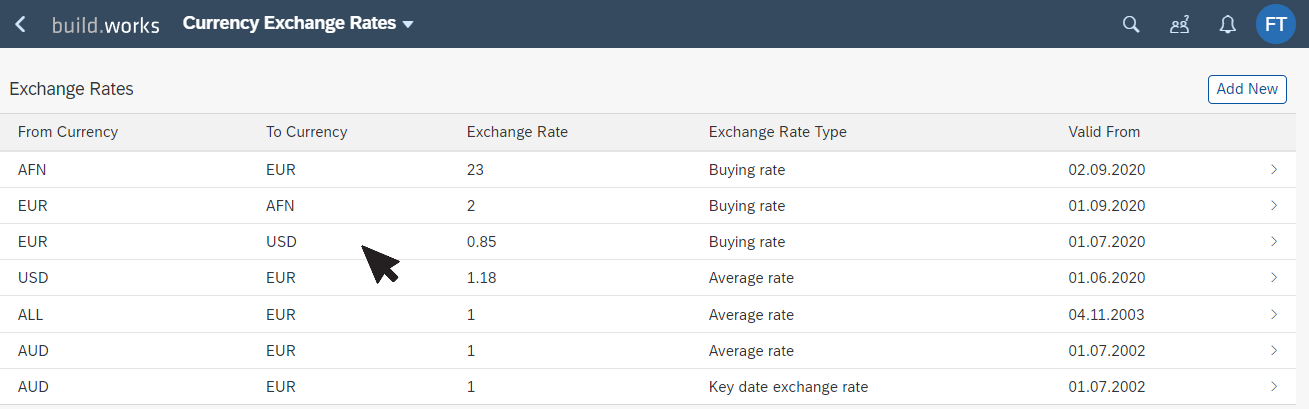Screen dimensions: 1309x409
Task: Click the Add New button
Action: [x=1247, y=89]
